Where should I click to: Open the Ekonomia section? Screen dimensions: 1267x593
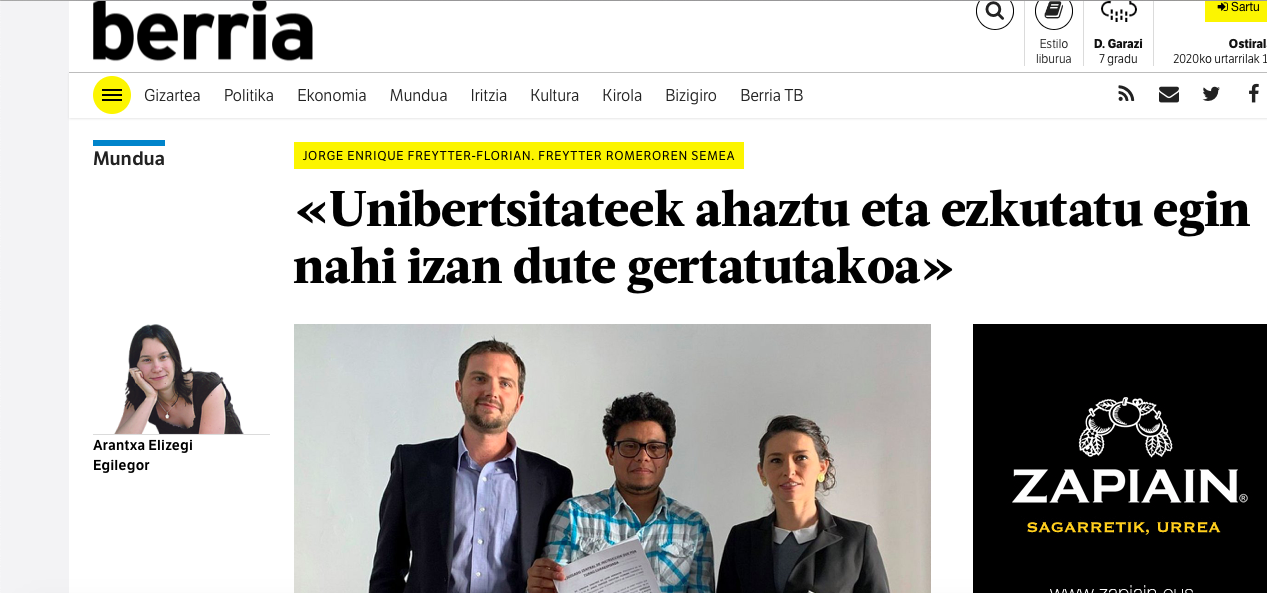(x=332, y=96)
